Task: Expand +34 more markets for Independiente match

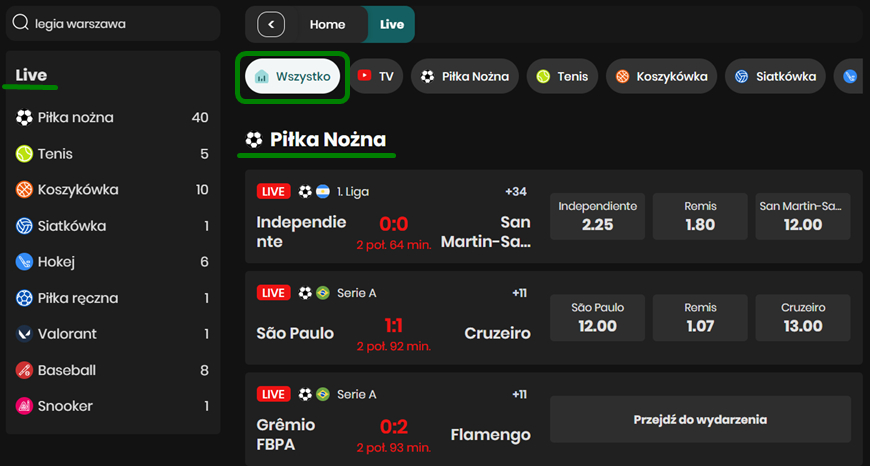Action: [516, 191]
